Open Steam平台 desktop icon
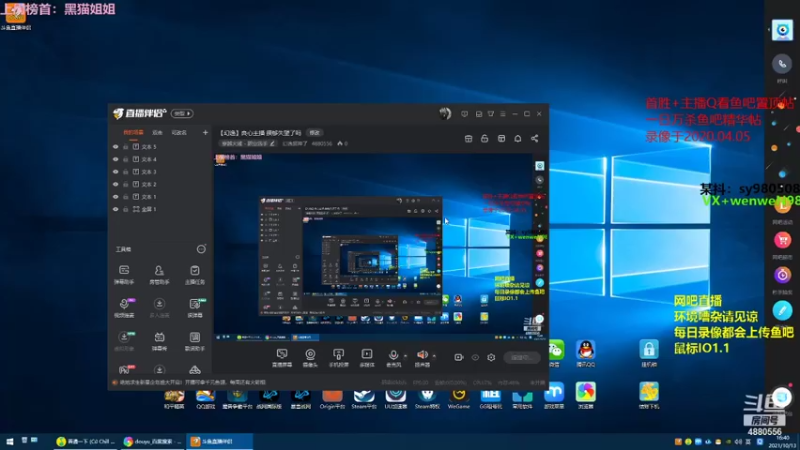This screenshot has width=800, height=450. click(364, 399)
